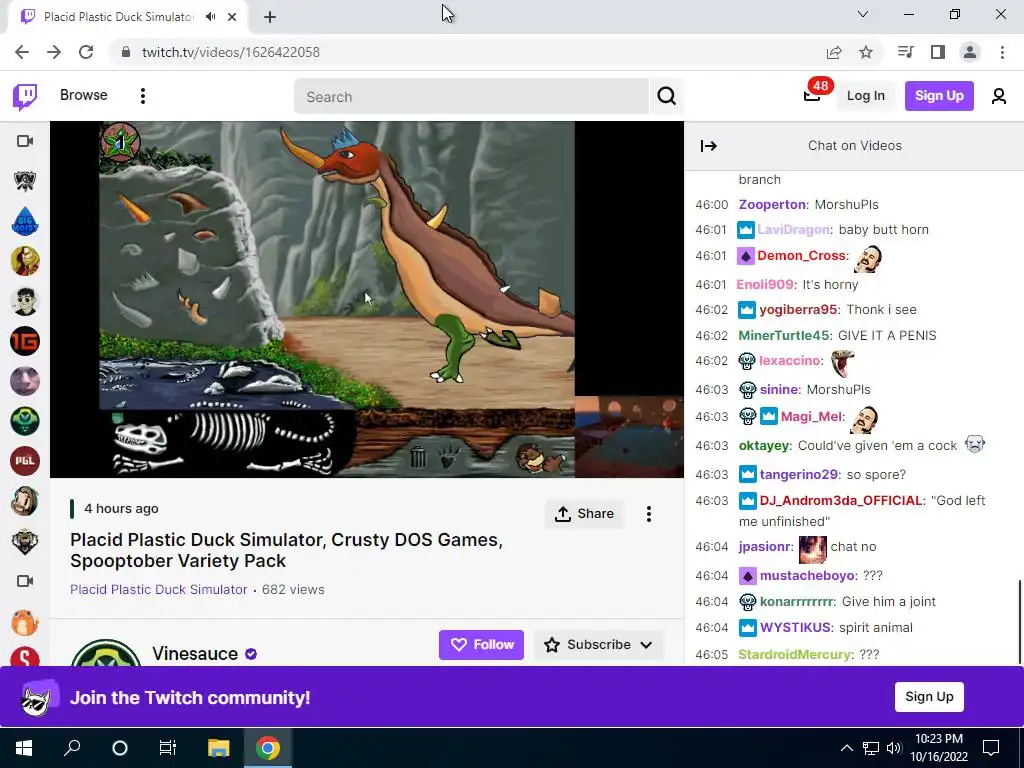1024x768 pixels.
Task: Open Chrome tab search chevron
Action: tap(863, 14)
